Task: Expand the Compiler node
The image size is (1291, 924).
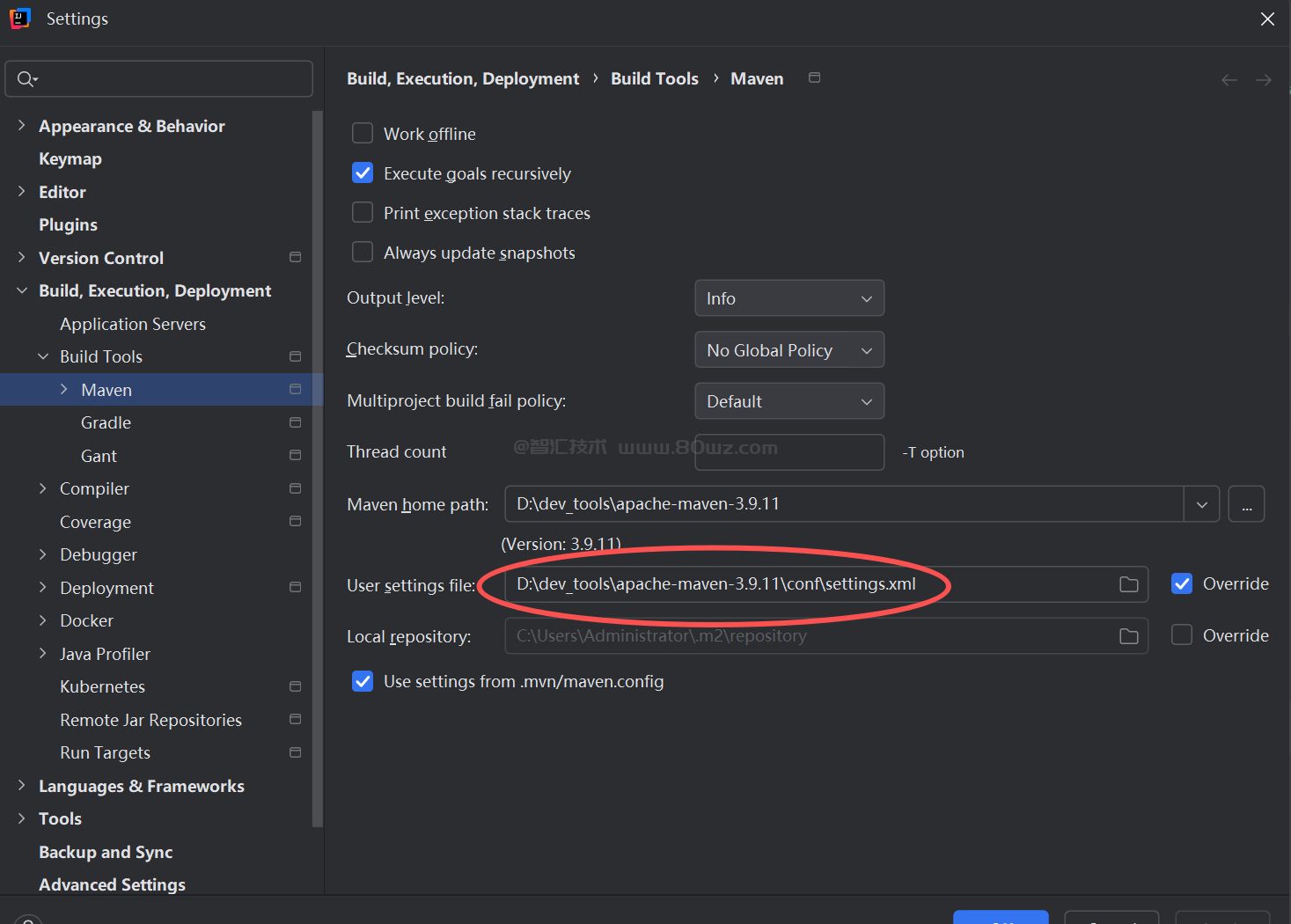Action: pos(43,488)
